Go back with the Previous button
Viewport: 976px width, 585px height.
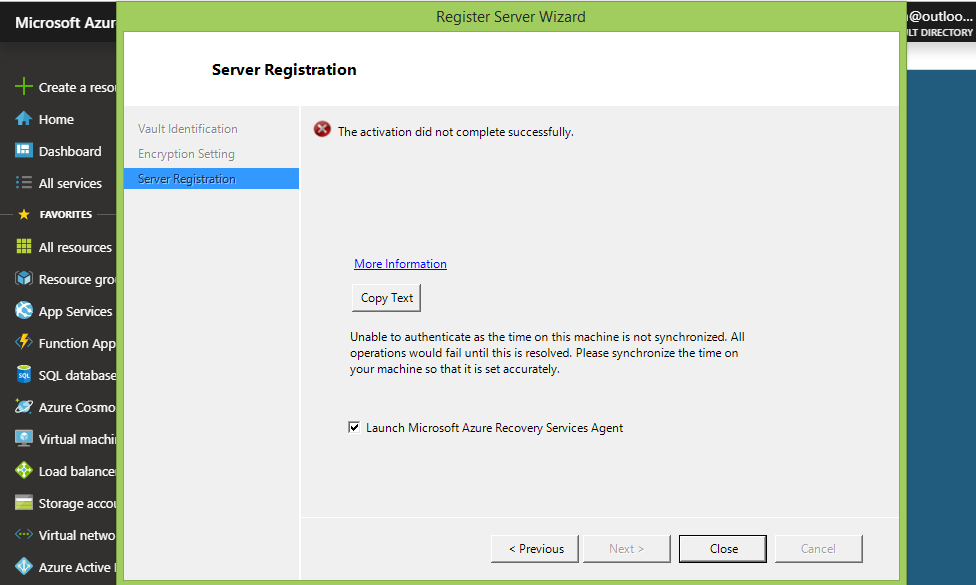click(535, 549)
